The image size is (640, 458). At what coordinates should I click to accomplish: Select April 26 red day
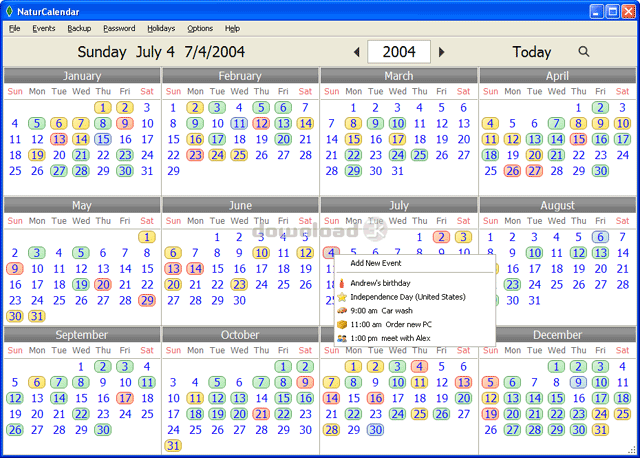click(512, 171)
